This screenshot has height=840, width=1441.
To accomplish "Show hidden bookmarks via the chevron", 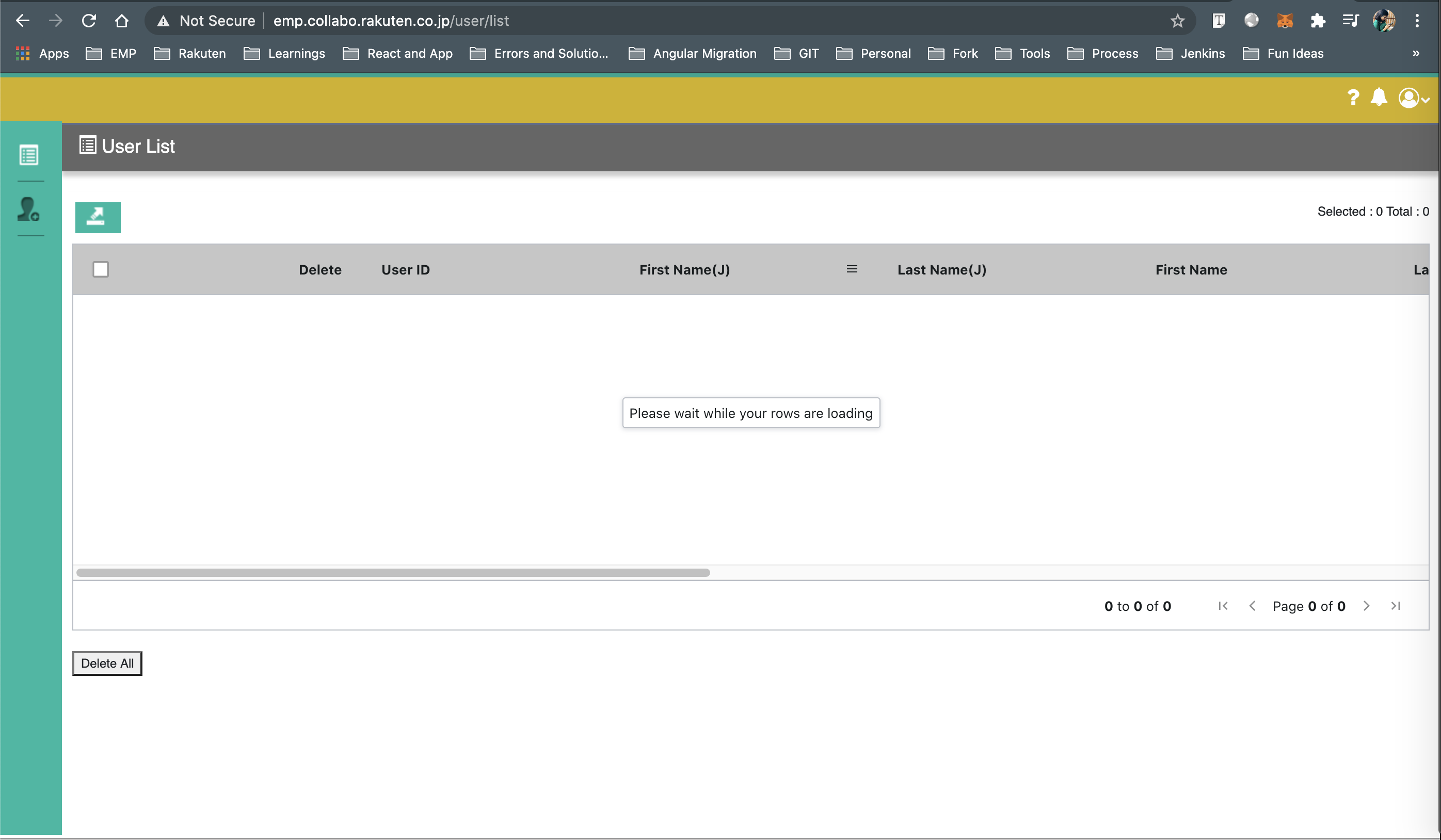I will click(x=1415, y=53).
